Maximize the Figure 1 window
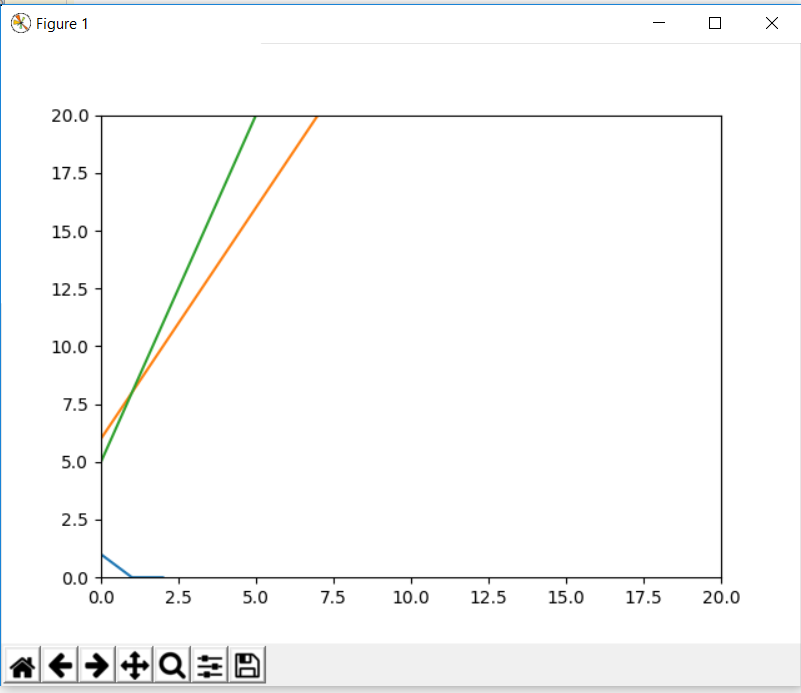 click(x=715, y=23)
